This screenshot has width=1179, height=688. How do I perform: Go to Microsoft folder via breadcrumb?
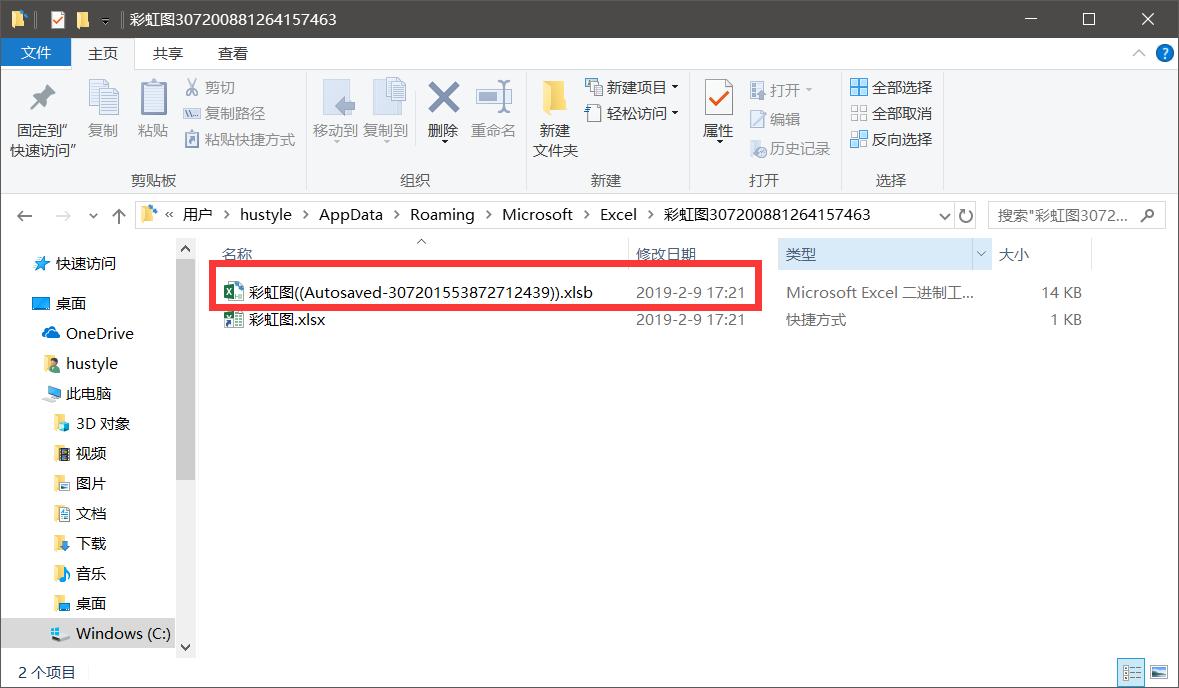coord(537,214)
